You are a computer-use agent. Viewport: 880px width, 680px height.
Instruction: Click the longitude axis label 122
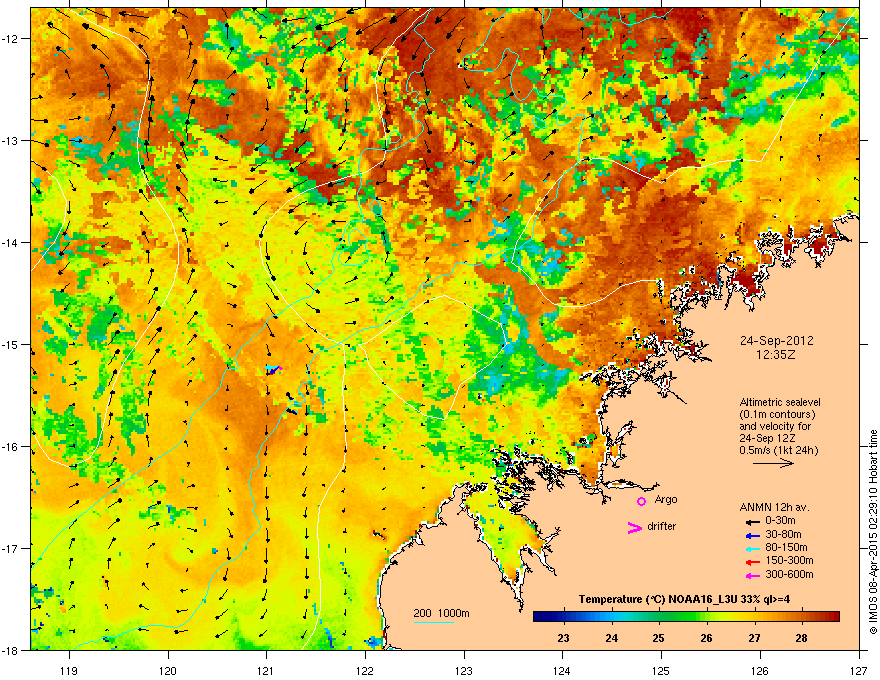pos(365,670)
